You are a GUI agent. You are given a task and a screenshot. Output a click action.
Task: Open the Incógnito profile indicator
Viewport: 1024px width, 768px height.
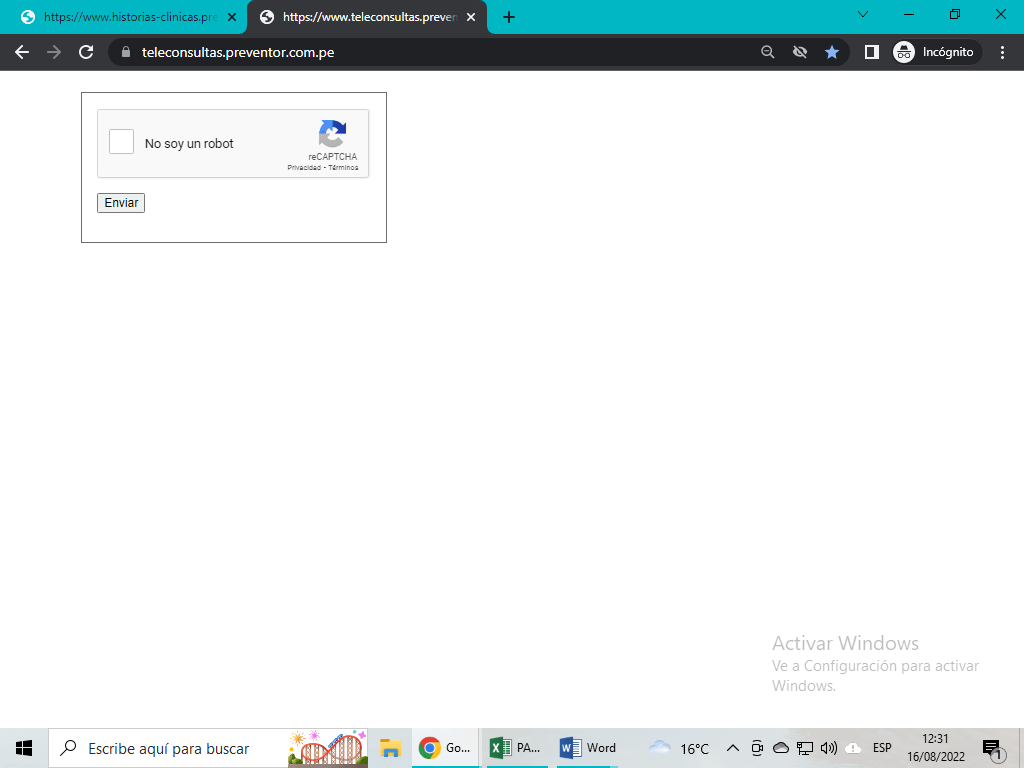point(936,52)
